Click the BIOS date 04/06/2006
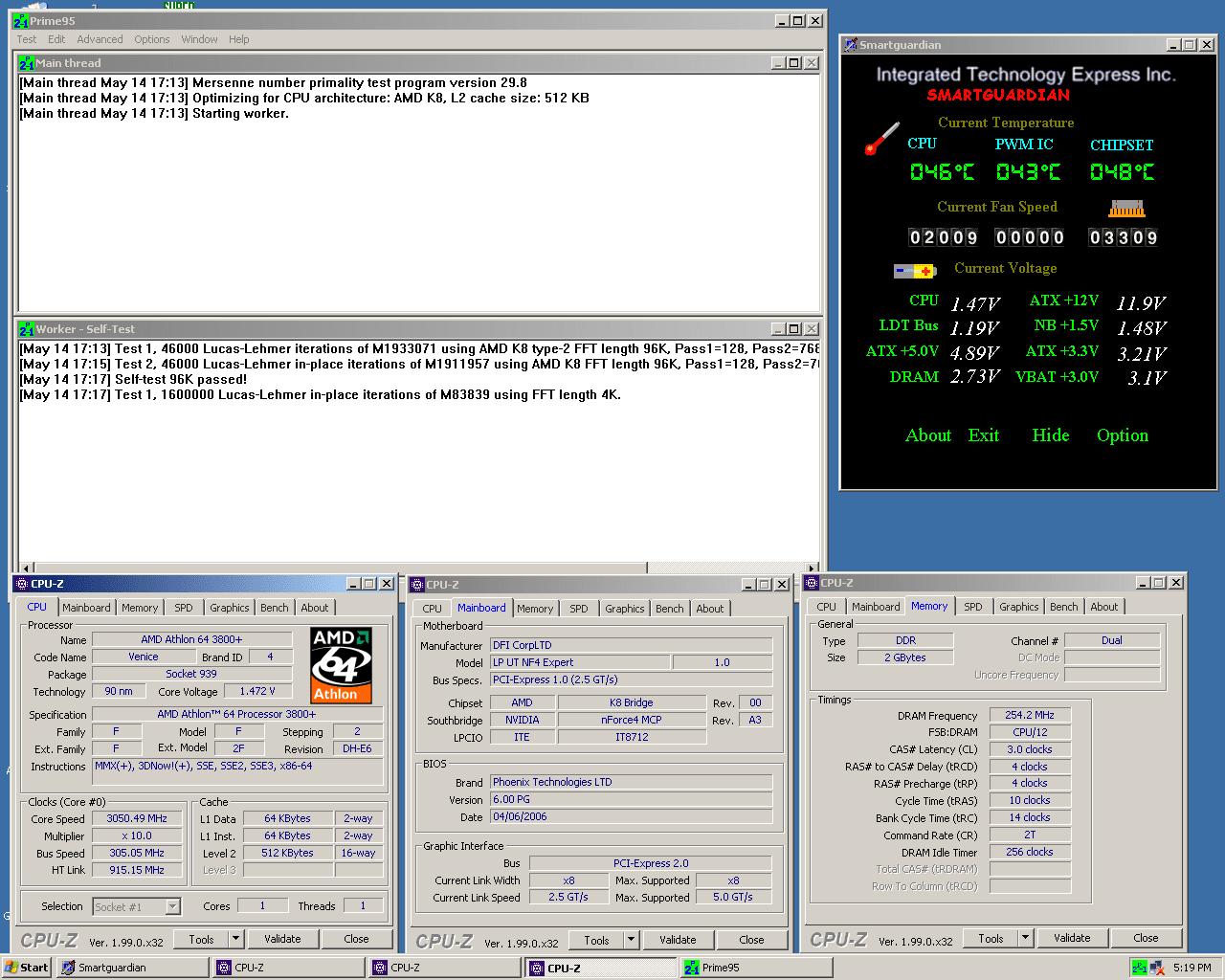The width and height of the screenshot is (1225, 980). coord(631,816)
